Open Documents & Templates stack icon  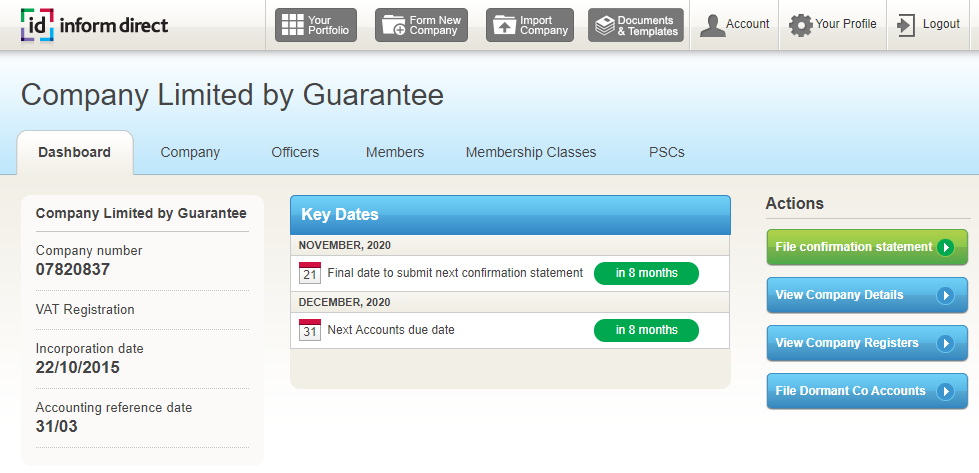[x=604, y=25]
